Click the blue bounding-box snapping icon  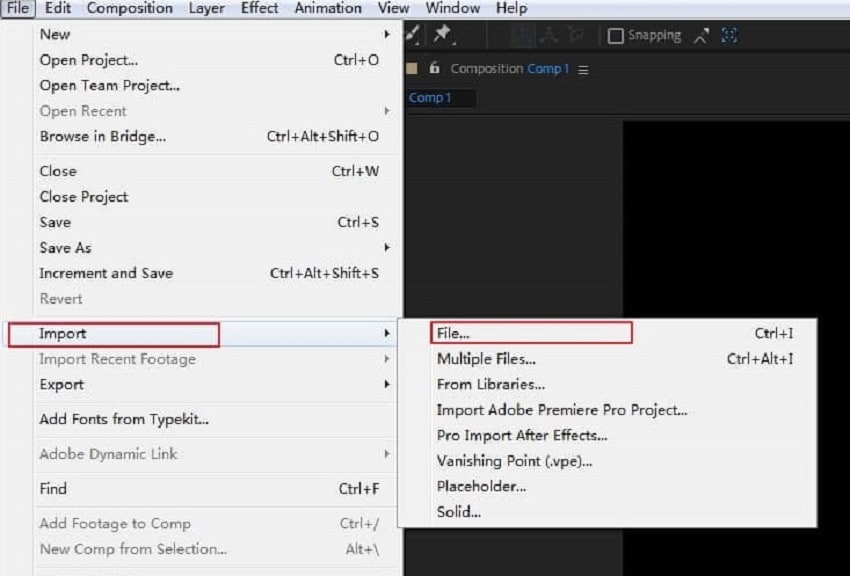(x=730, y=35)
